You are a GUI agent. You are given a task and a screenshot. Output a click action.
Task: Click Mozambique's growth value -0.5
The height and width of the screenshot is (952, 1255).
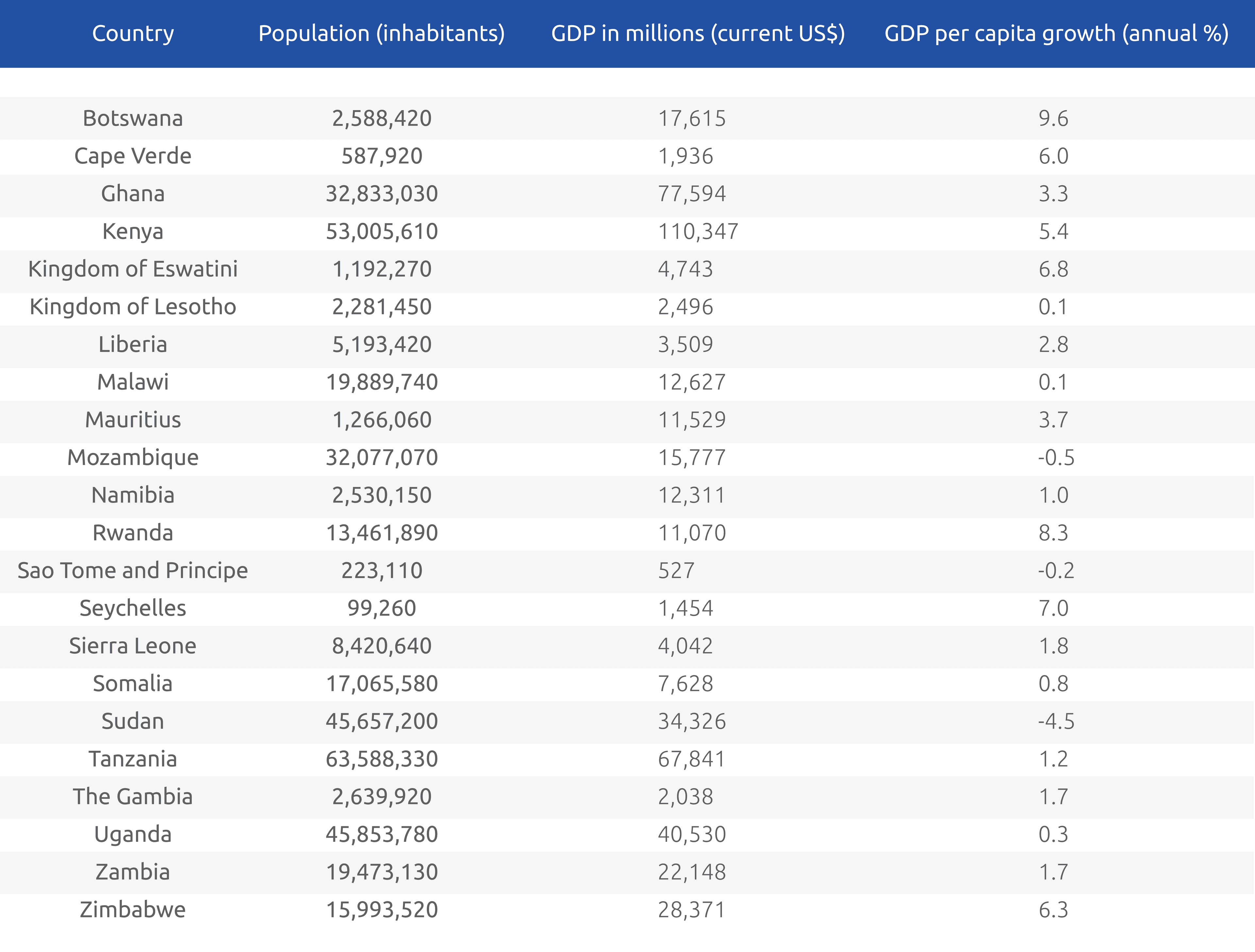click(1056, 458)
